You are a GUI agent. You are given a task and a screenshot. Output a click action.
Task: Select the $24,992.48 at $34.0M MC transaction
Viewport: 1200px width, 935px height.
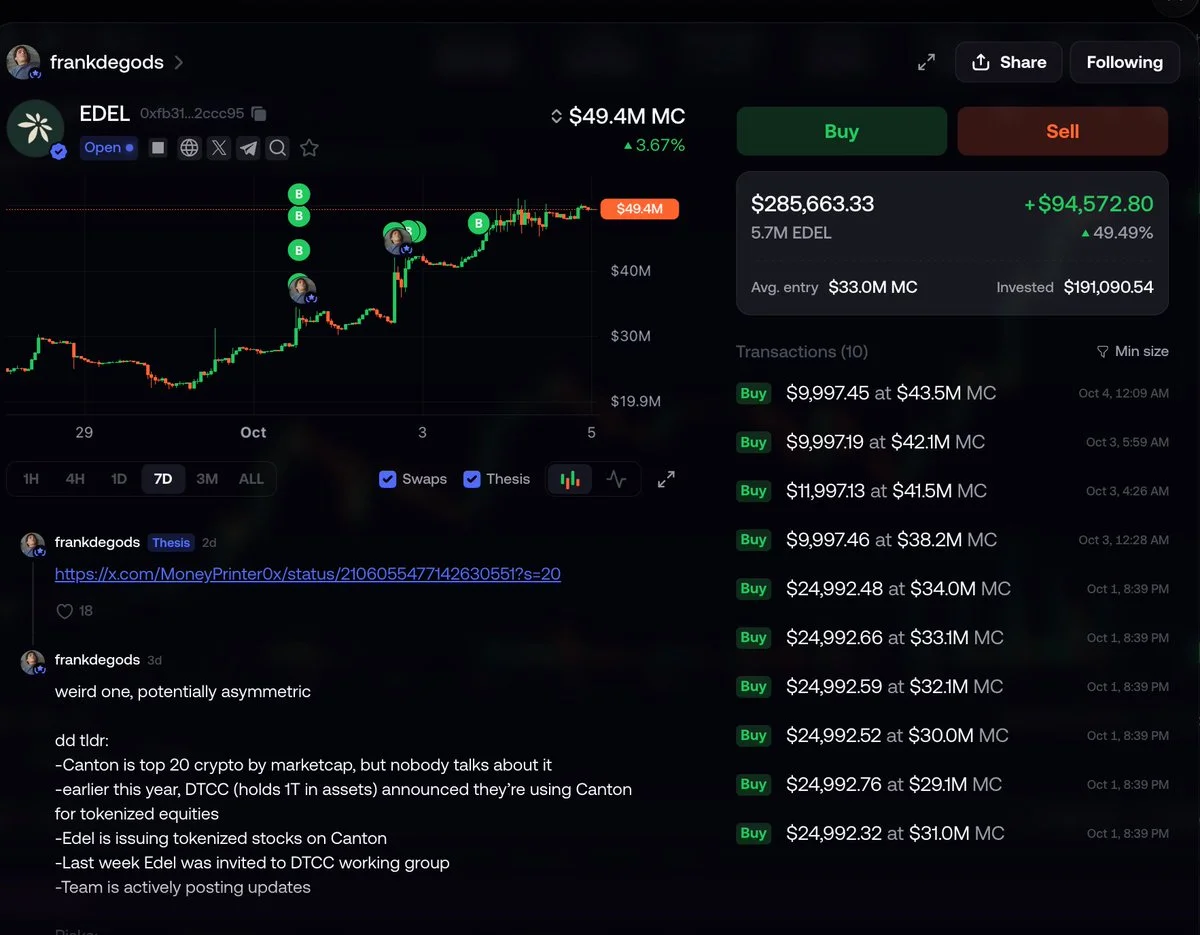[x=952, y=589]
